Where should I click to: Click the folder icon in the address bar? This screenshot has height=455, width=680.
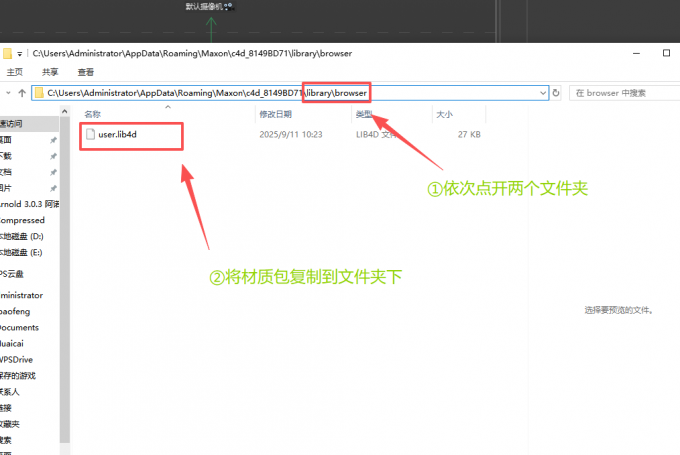[39, 93]
